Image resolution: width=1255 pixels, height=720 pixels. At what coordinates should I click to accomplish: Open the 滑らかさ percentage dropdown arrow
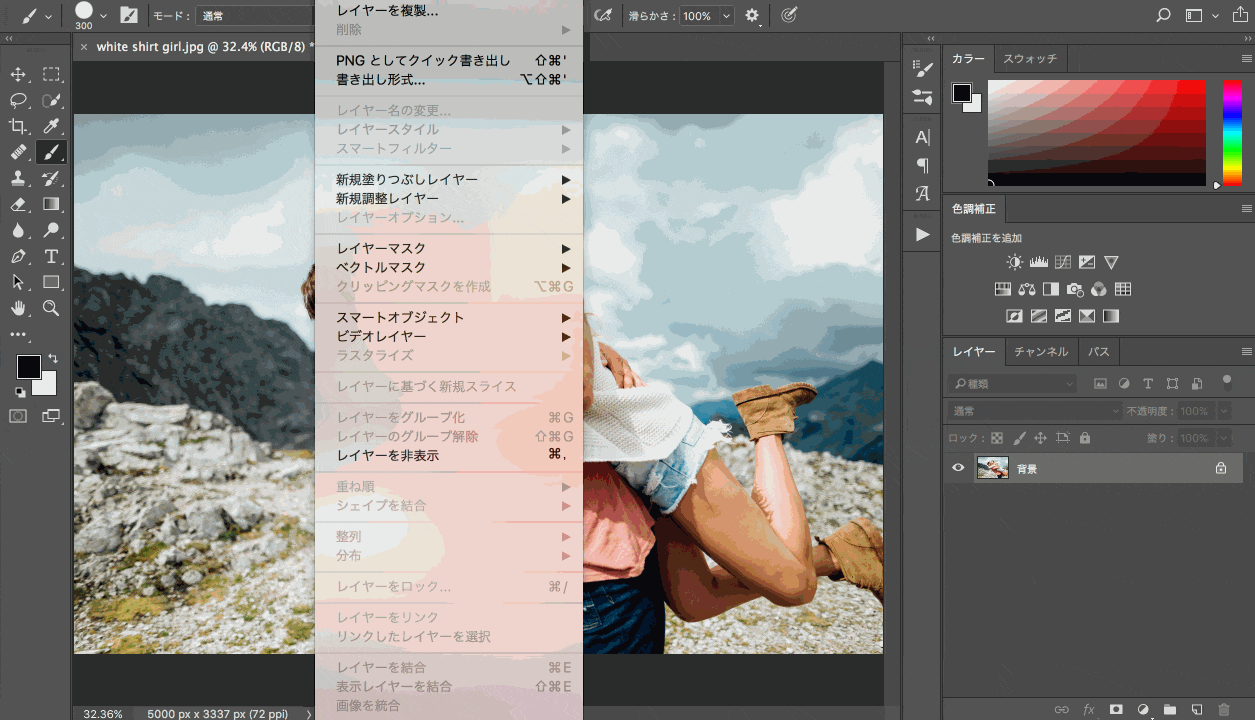click(x=726, y=16)
